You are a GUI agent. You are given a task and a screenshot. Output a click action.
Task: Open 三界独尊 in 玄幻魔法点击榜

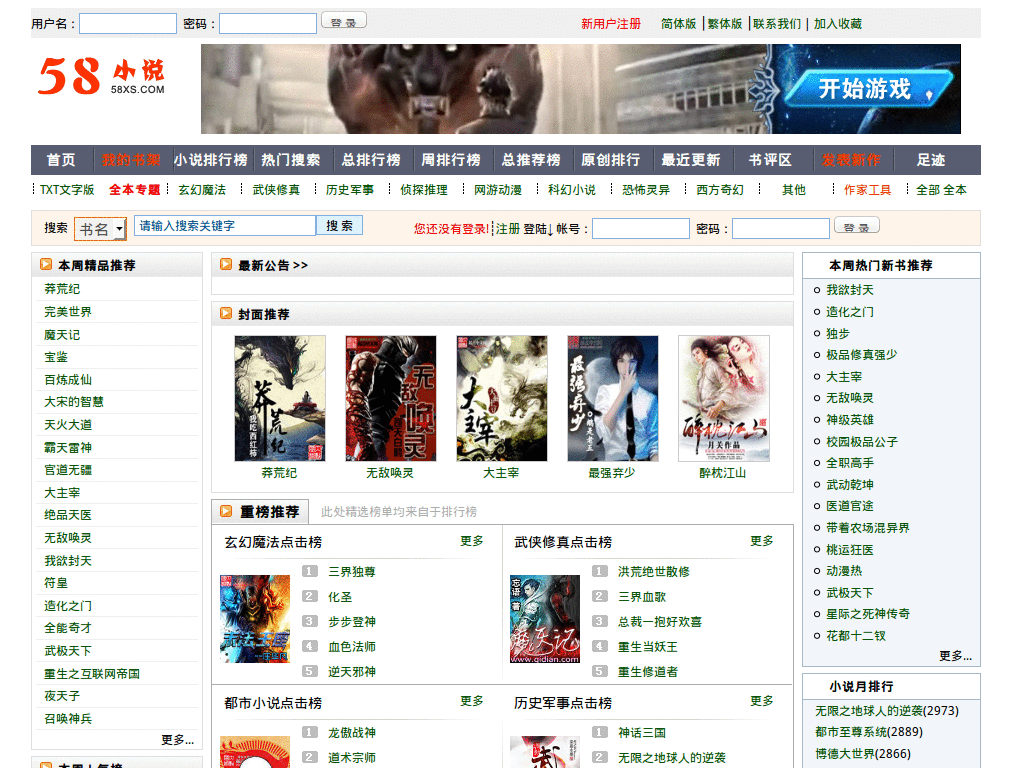click(352, 572)
